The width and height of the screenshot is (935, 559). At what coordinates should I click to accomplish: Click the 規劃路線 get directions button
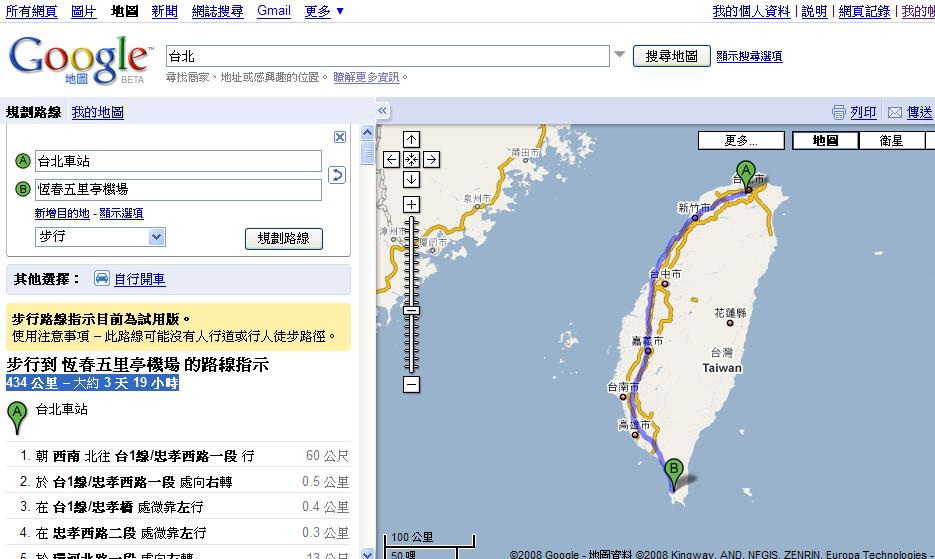tap(284, 238)
